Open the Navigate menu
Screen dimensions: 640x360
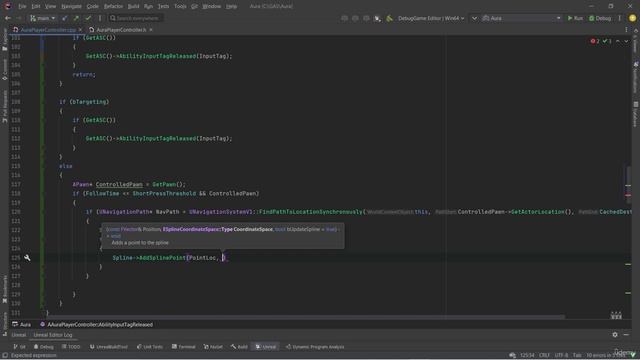click(71, 6)
